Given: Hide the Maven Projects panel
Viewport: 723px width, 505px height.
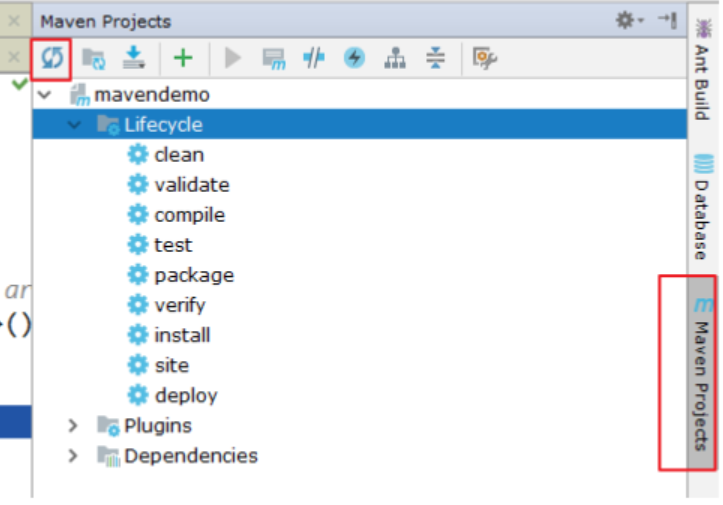Looking at the screenshot, I should (x=668, y=20).
